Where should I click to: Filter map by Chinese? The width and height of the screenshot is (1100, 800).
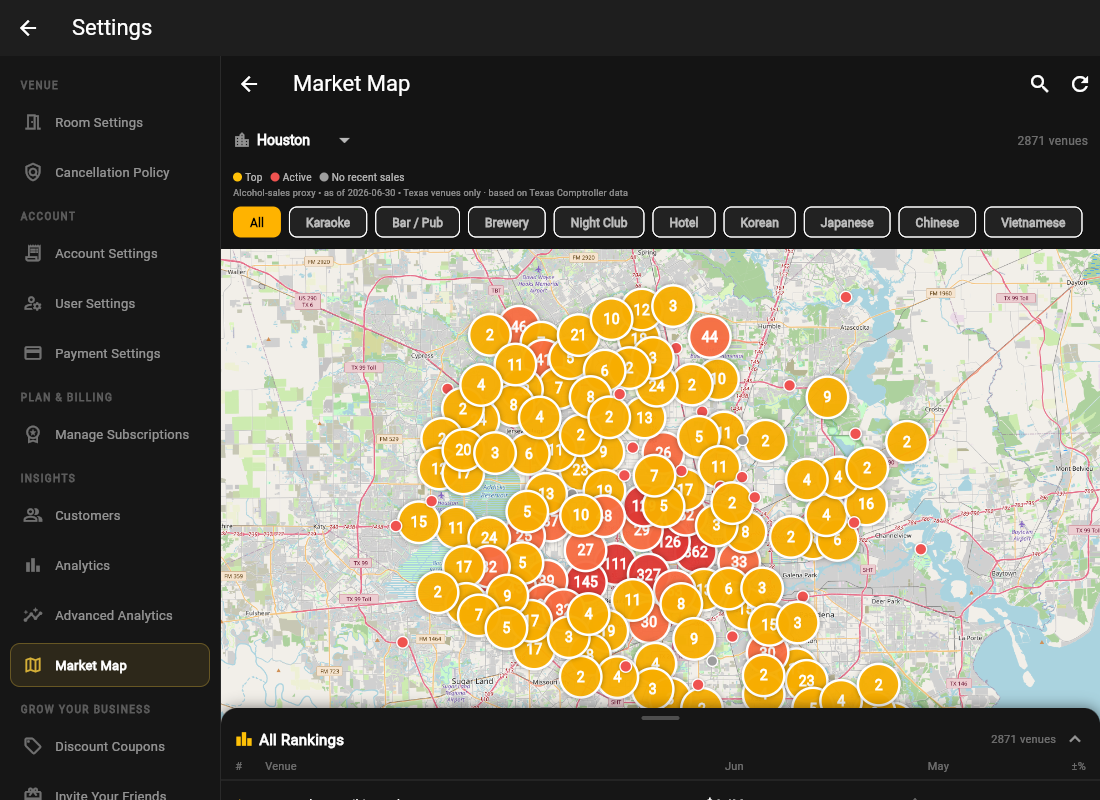pyautogui.click(x=937, y=222)
